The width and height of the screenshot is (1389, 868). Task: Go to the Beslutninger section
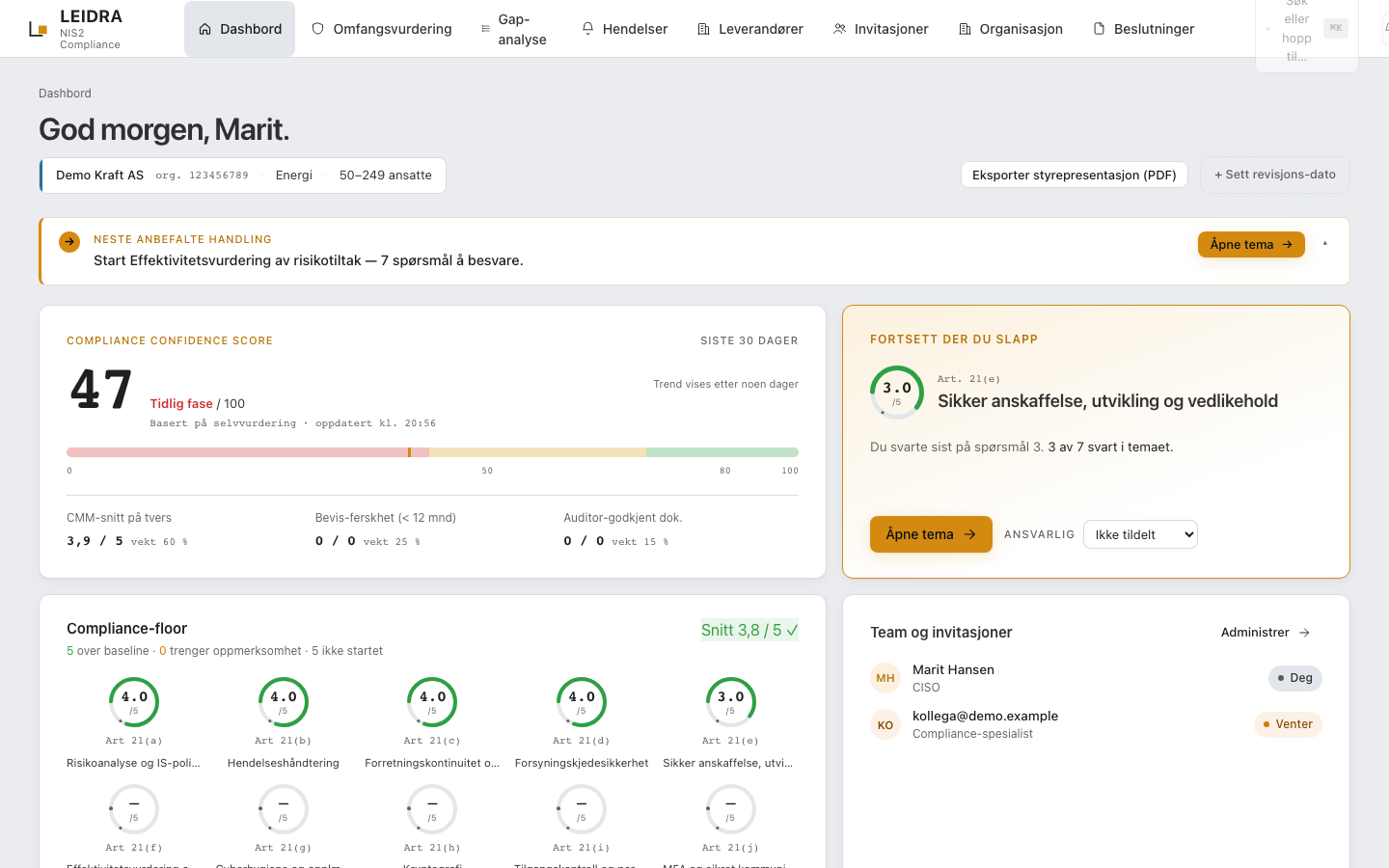point(1143,29)
